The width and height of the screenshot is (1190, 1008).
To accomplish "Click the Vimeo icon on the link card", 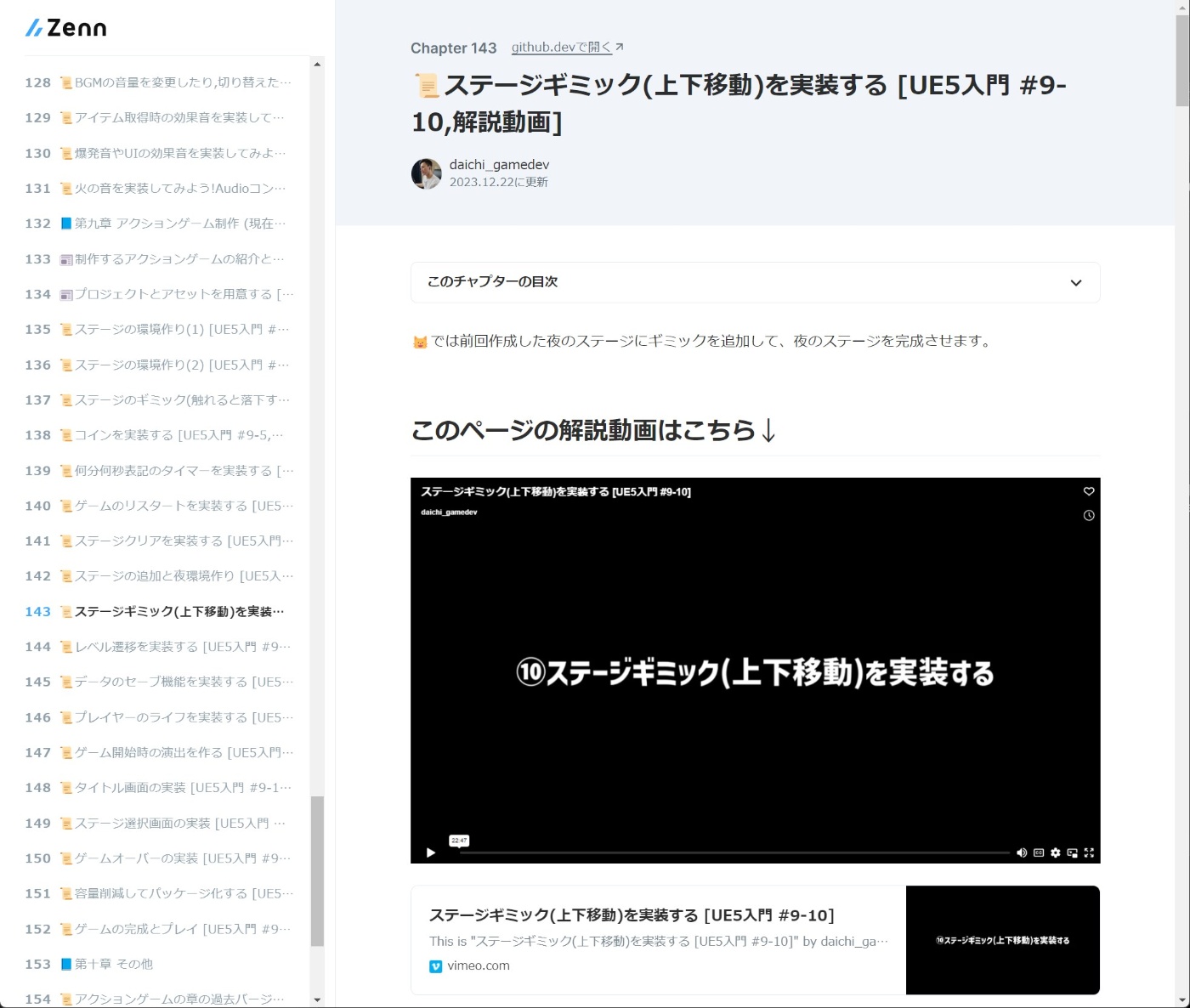I will [434, 966].
